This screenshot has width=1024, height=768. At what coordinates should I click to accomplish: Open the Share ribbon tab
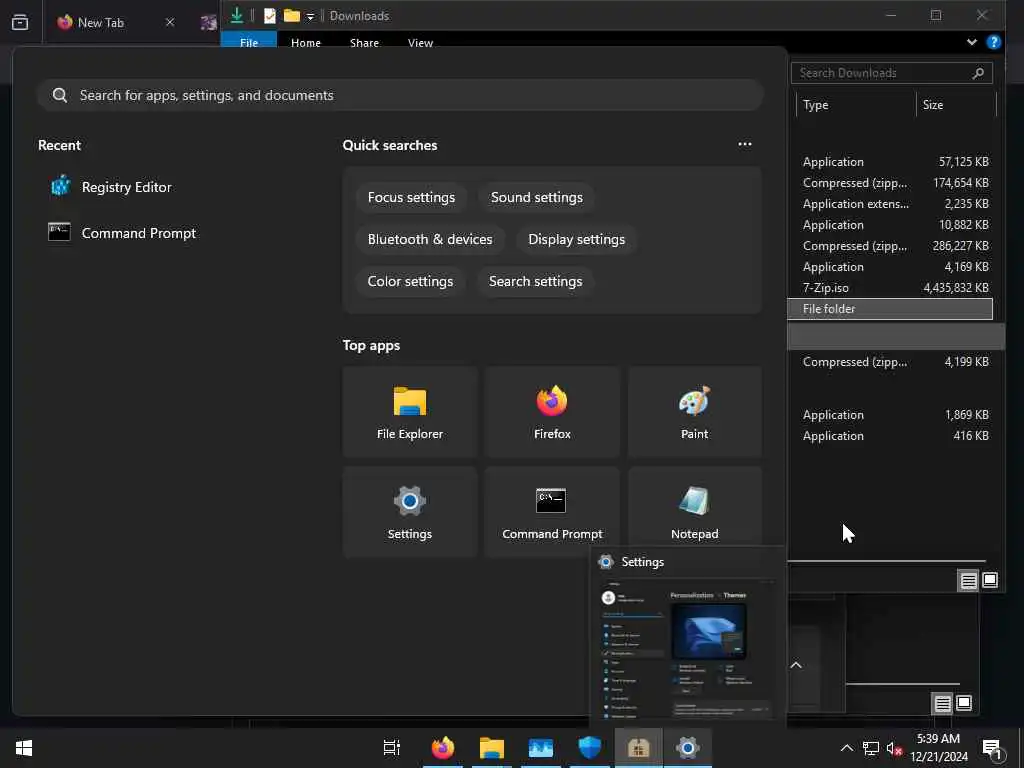[364, 42]
